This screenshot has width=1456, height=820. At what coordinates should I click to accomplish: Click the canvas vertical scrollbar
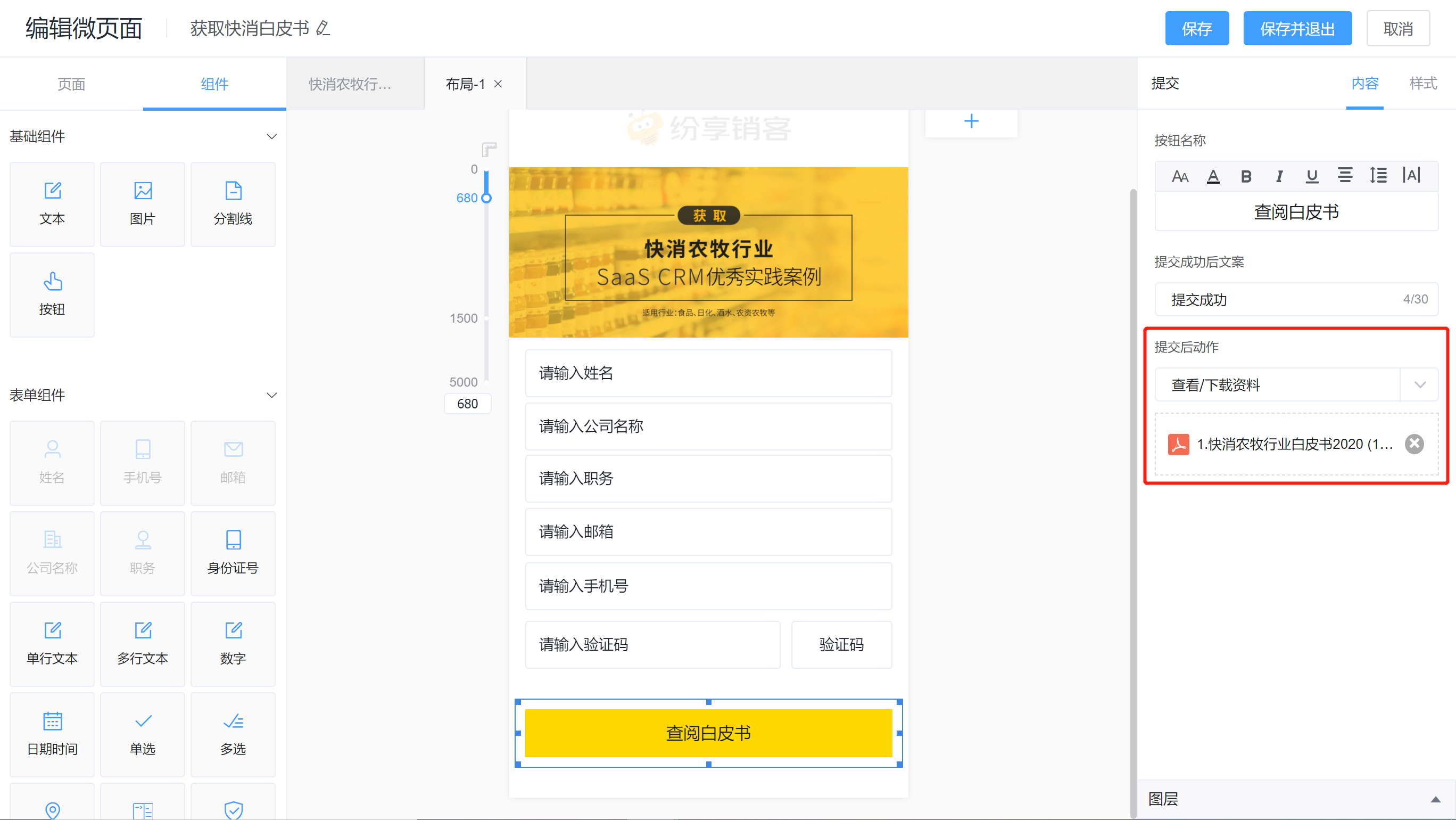pos(1132,503)
